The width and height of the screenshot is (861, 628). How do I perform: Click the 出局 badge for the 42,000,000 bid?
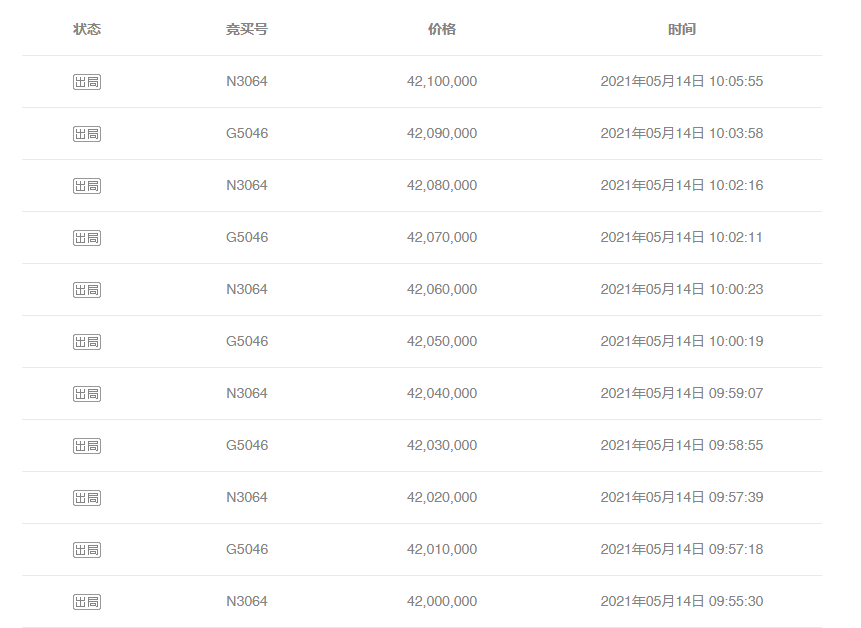pyautogui.click(x=87, y=602)
